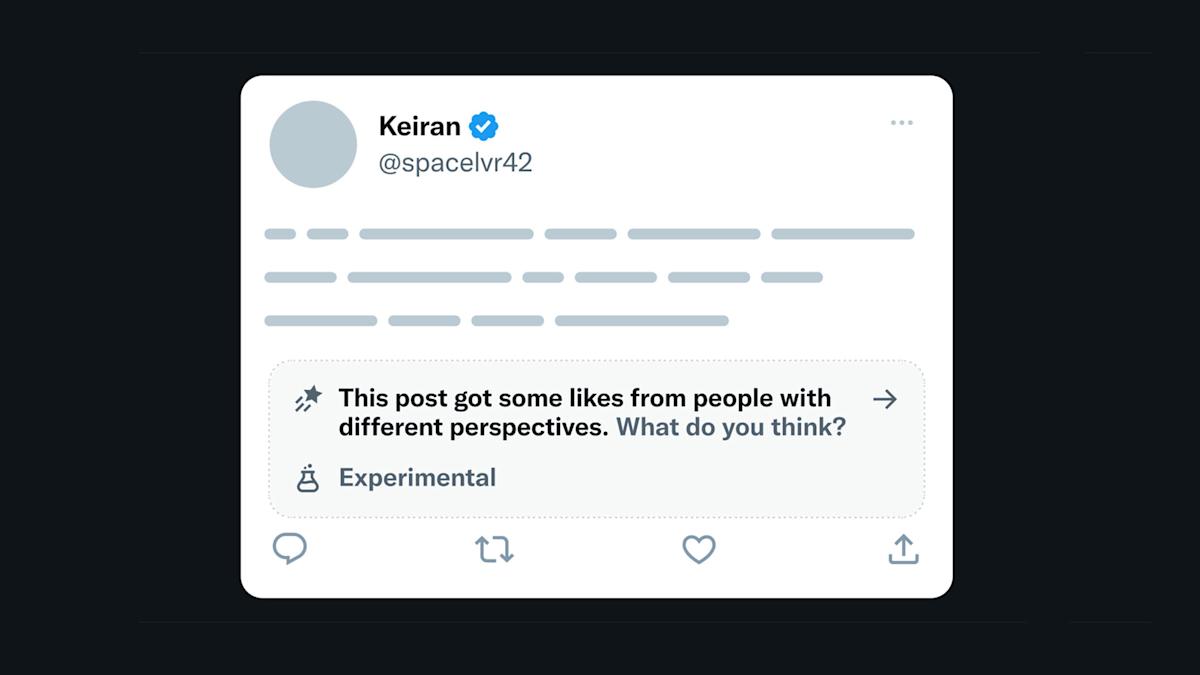The width and height of the screenshot is (1200, 675).
Task: Open Keiran's profile via display name
Action: click(x=419, y=126)
